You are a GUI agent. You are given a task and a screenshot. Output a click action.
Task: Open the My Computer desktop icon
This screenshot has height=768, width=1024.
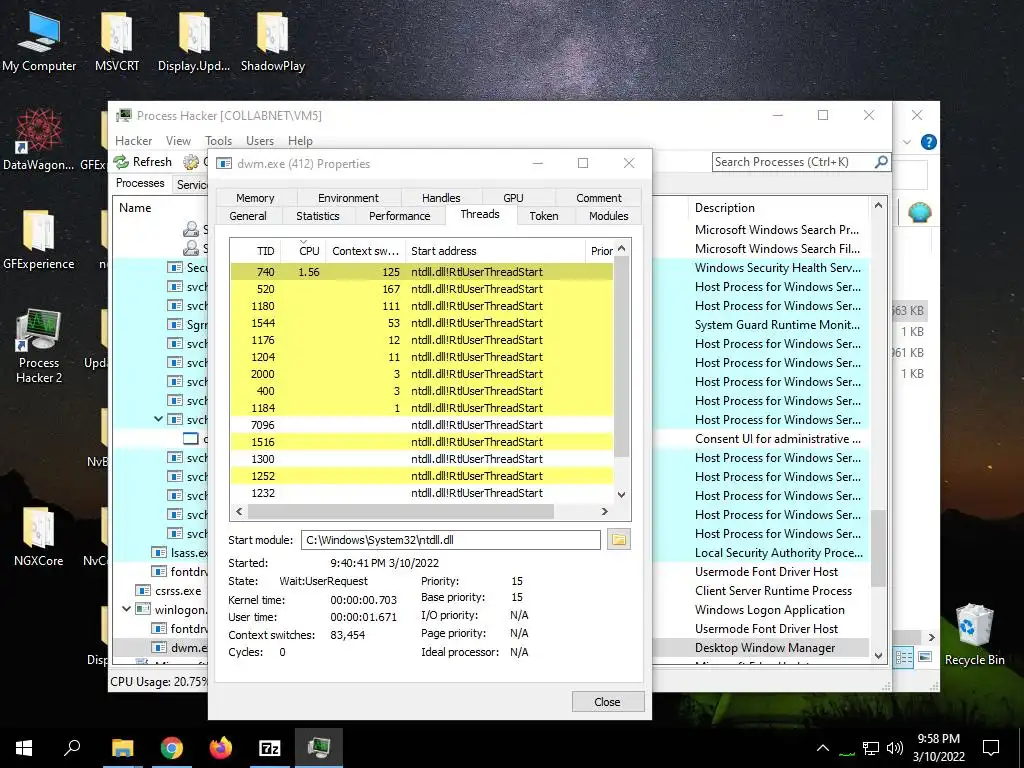tap(39, 40)
